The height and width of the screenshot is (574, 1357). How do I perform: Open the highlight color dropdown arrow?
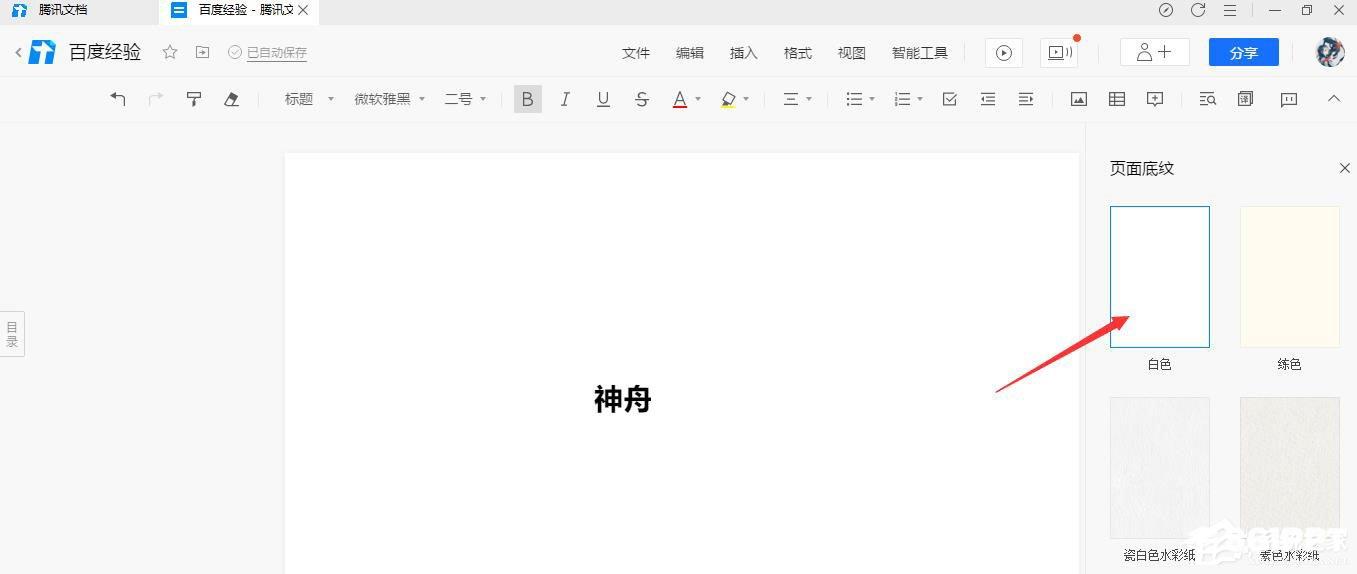pyautogui.click(x=746, y=99)
